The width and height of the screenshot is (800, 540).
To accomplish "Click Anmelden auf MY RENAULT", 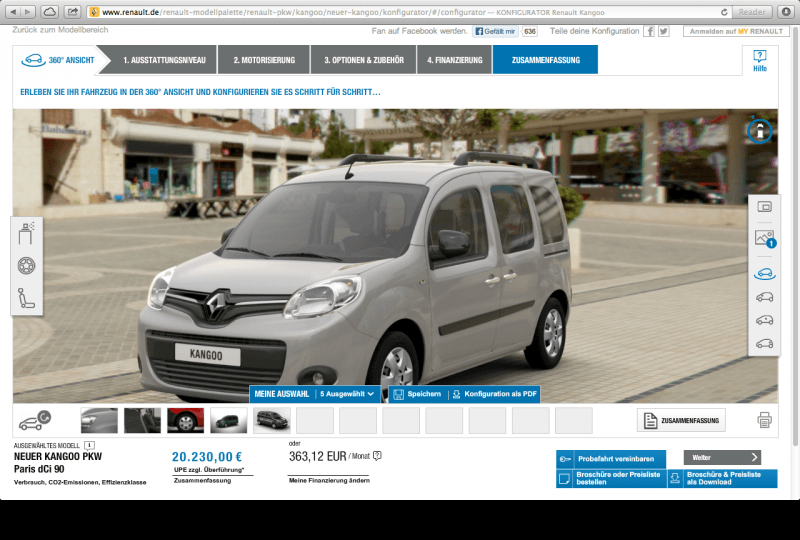I will 736,31.
